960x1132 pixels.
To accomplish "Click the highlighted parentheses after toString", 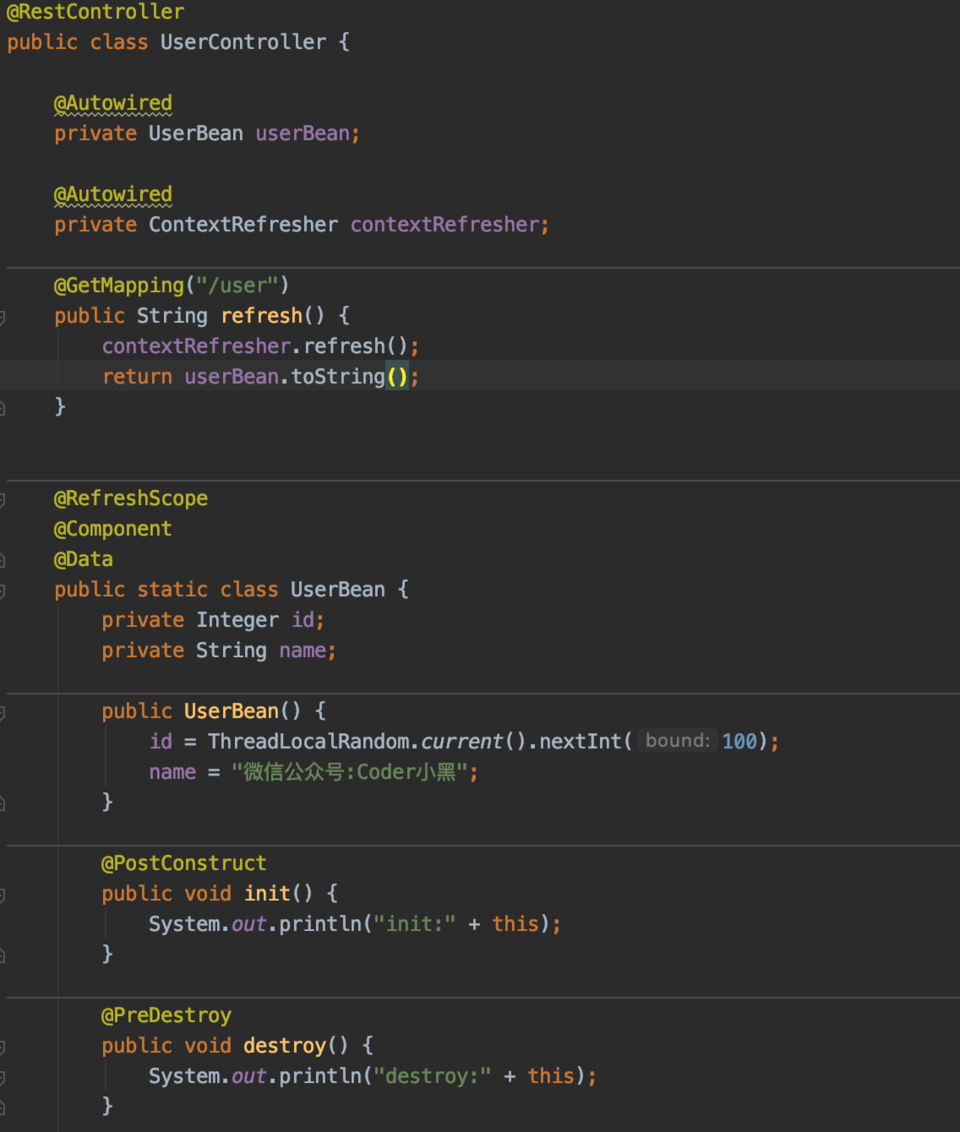I will 397,376.
